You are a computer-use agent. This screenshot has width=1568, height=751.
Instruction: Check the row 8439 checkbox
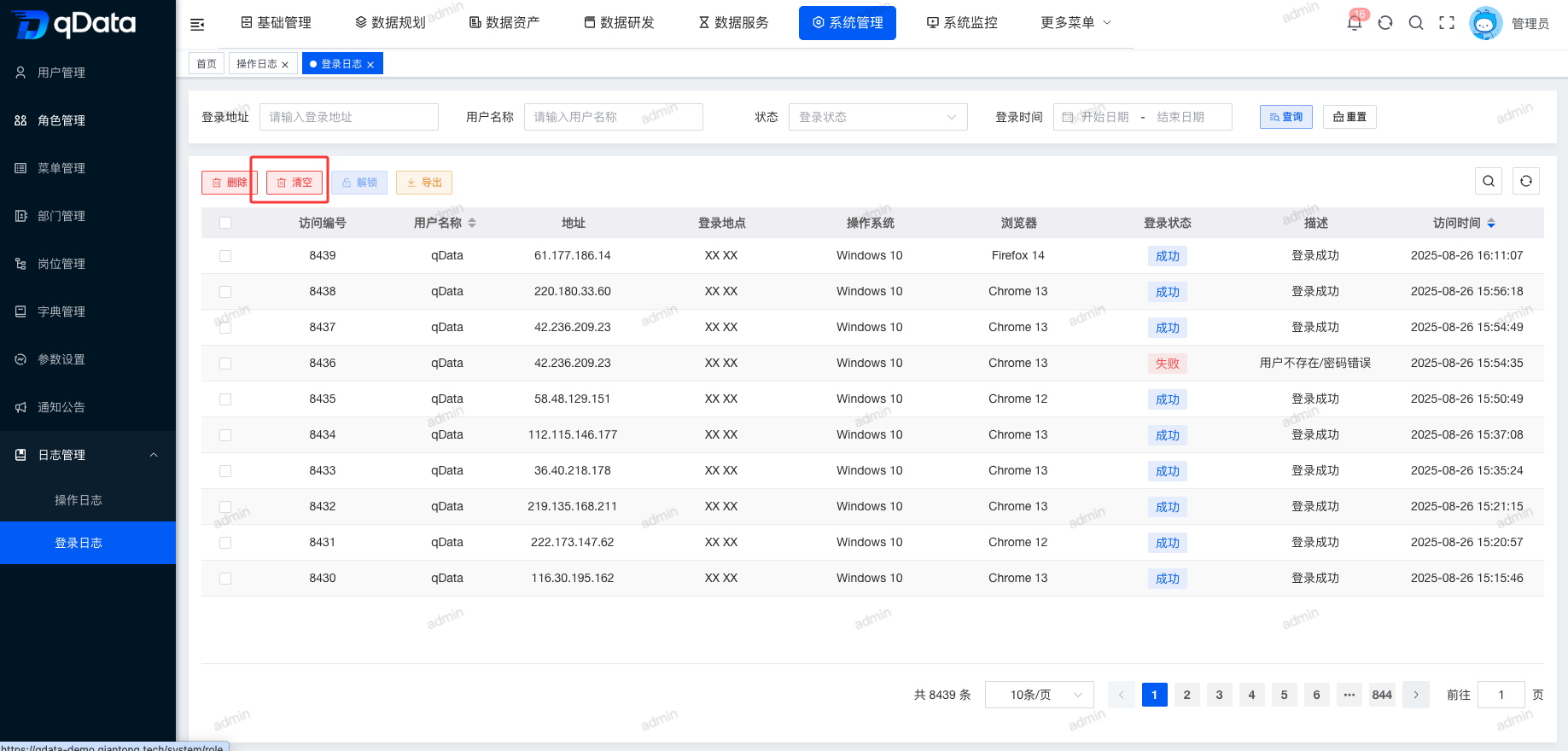(x=225, y=256)
